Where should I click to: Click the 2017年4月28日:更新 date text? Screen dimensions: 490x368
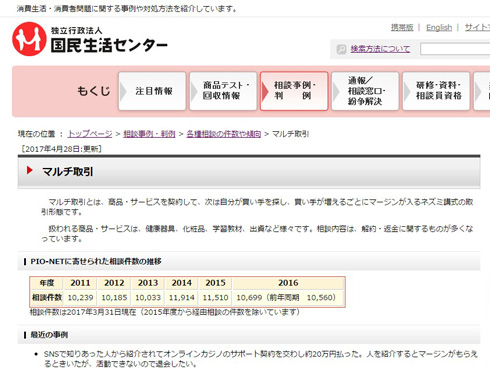[61, 149]
